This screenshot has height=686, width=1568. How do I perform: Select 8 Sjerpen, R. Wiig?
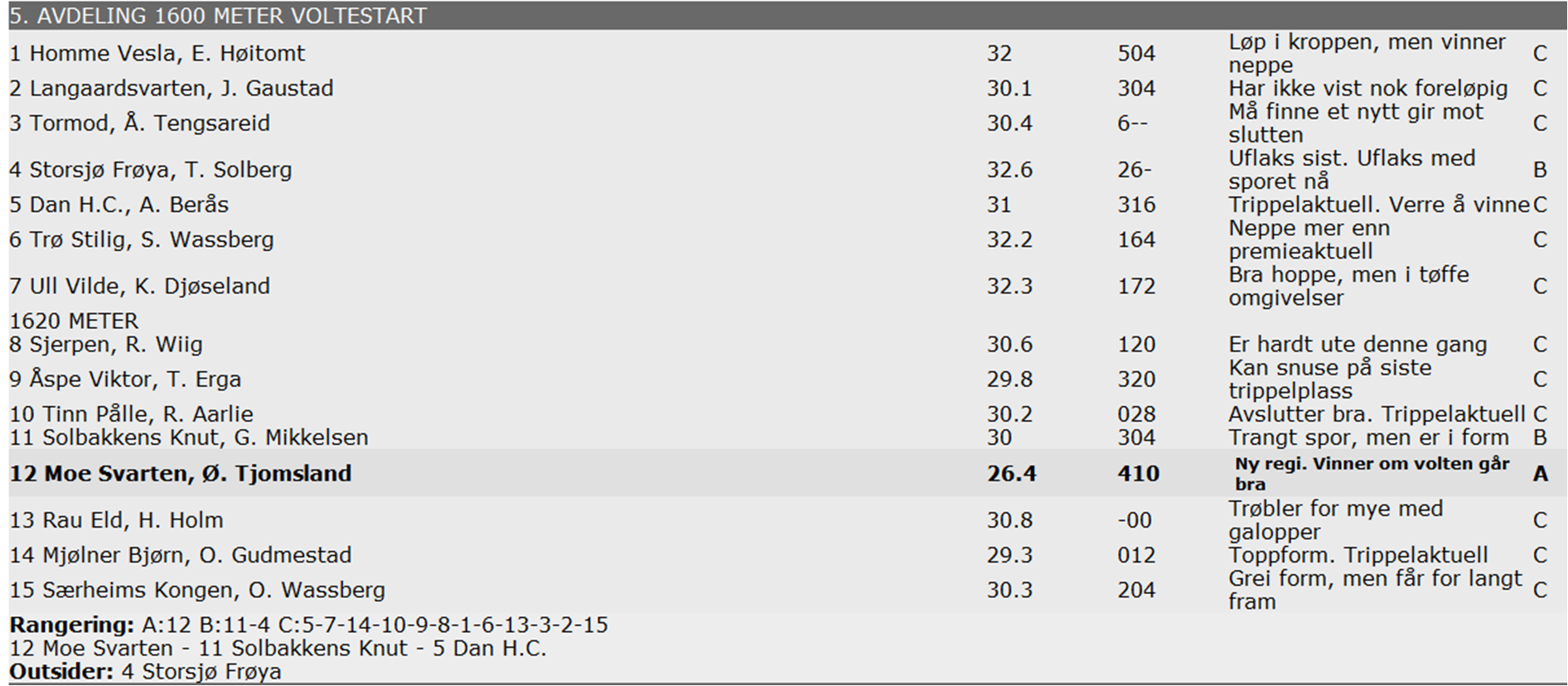tap(106, 344)
